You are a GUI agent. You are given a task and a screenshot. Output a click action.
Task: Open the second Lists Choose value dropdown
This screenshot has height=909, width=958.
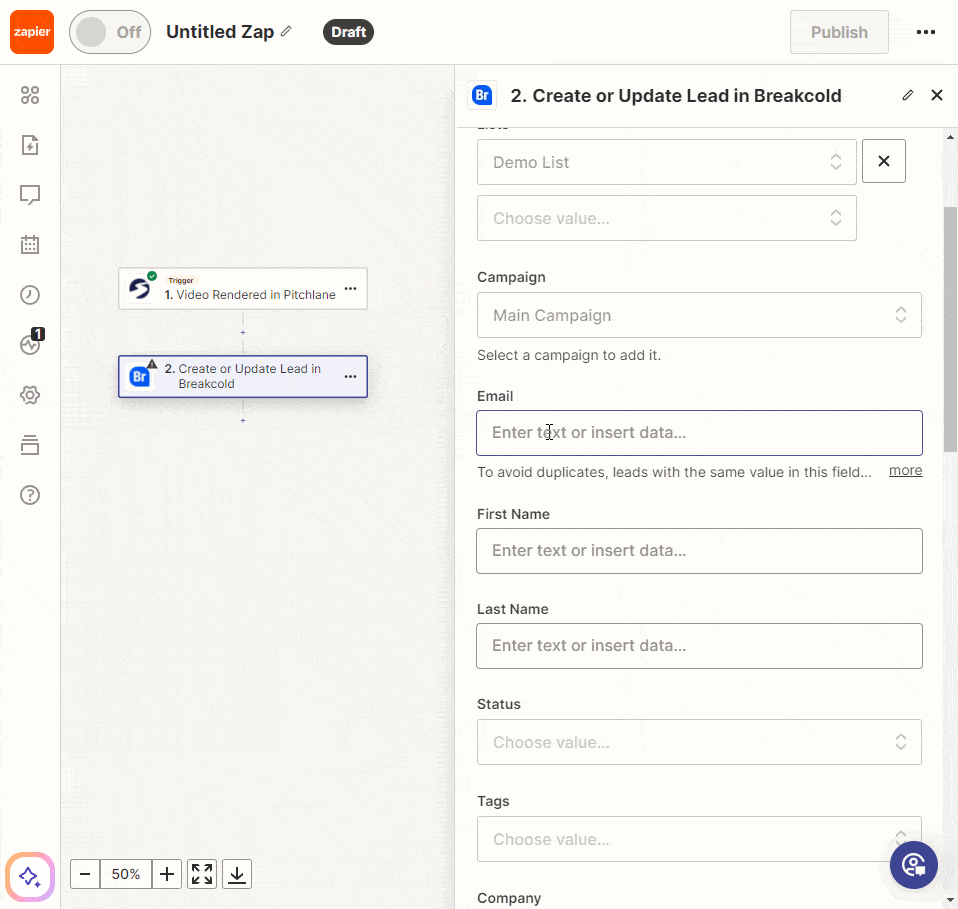[667, 218]
